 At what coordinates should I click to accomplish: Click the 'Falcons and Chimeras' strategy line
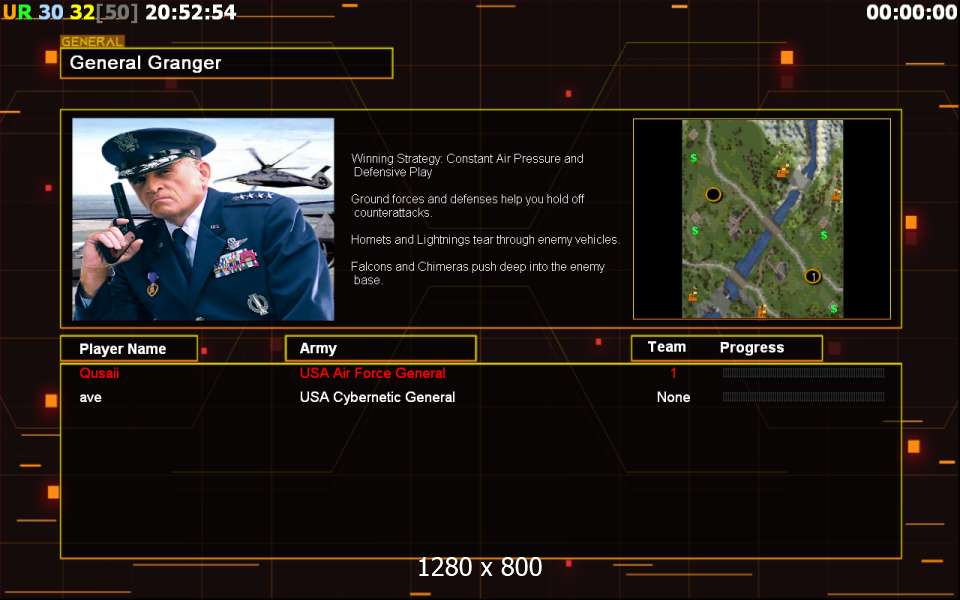pyautogui.click(x=478, y=273)
